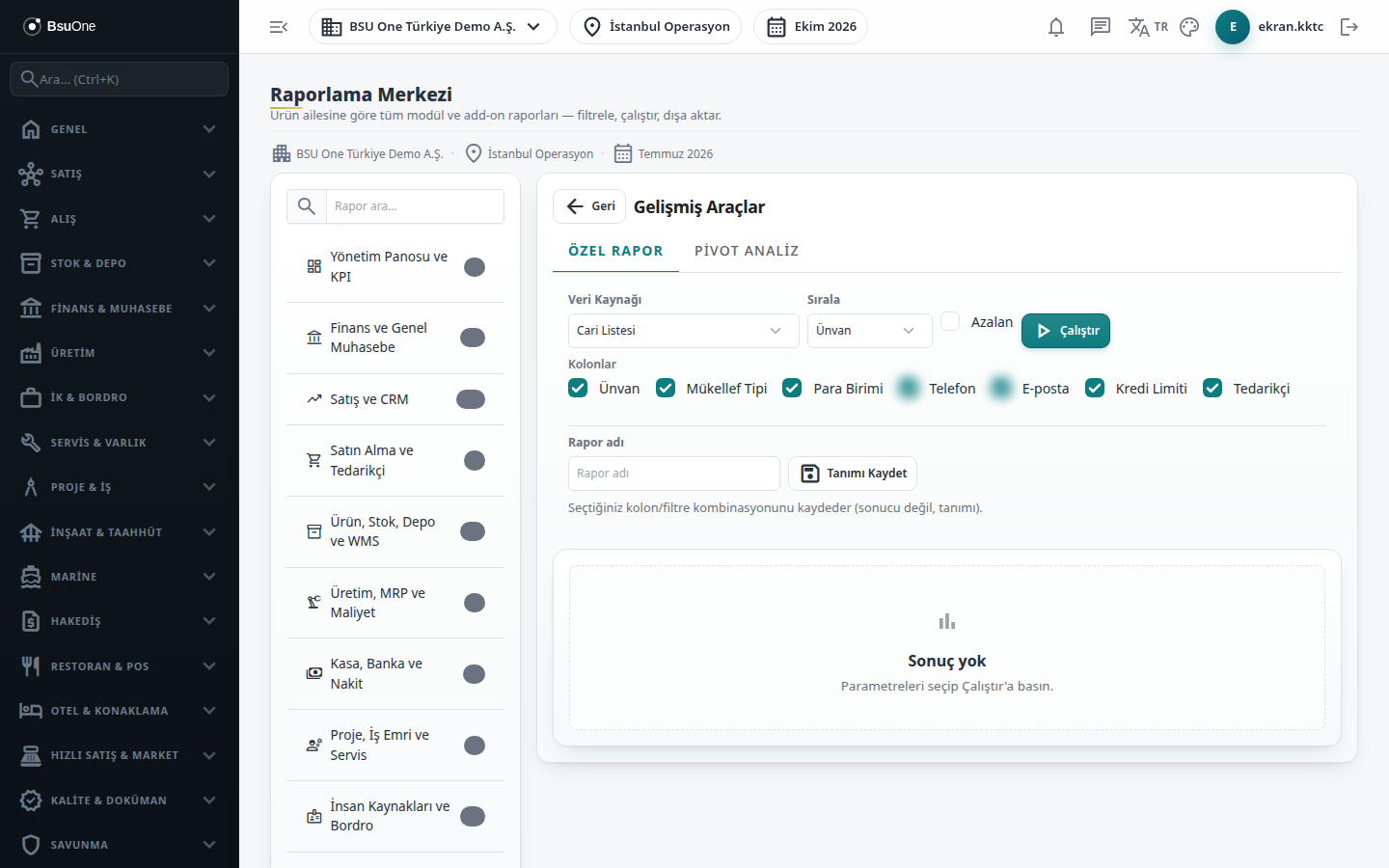Open the Veri Kaynağı dropdown showing Cari Listesi
1389x868 pixels.
pos(684,331)
